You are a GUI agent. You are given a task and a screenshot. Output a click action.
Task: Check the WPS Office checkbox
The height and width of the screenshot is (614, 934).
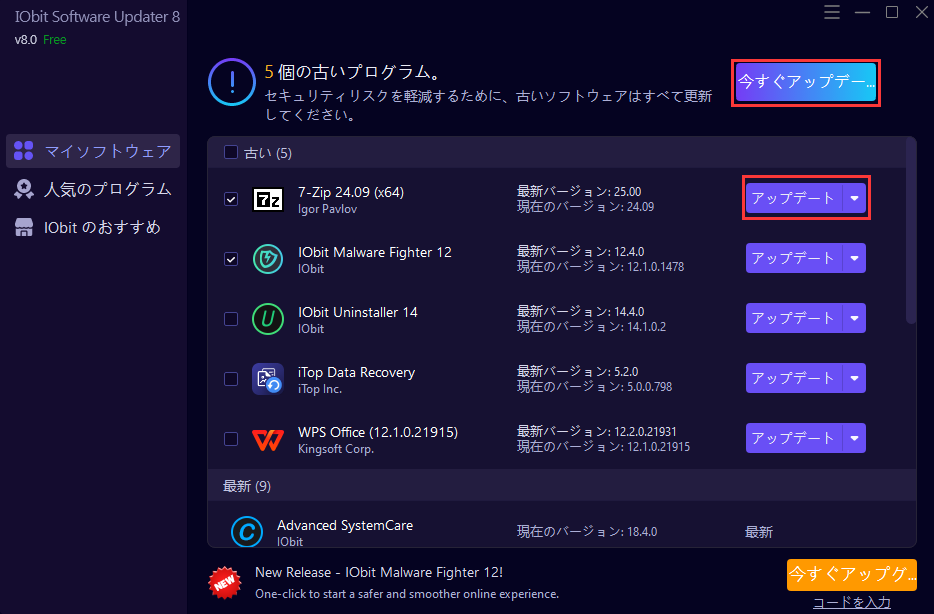231,439
